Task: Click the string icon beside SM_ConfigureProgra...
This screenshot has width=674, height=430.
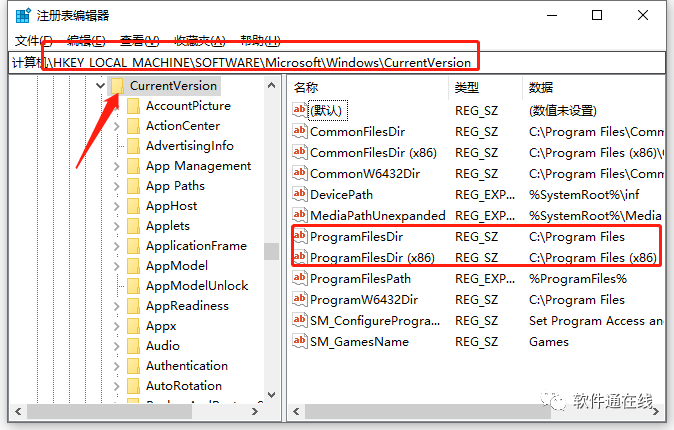Action: coord(300,320)
